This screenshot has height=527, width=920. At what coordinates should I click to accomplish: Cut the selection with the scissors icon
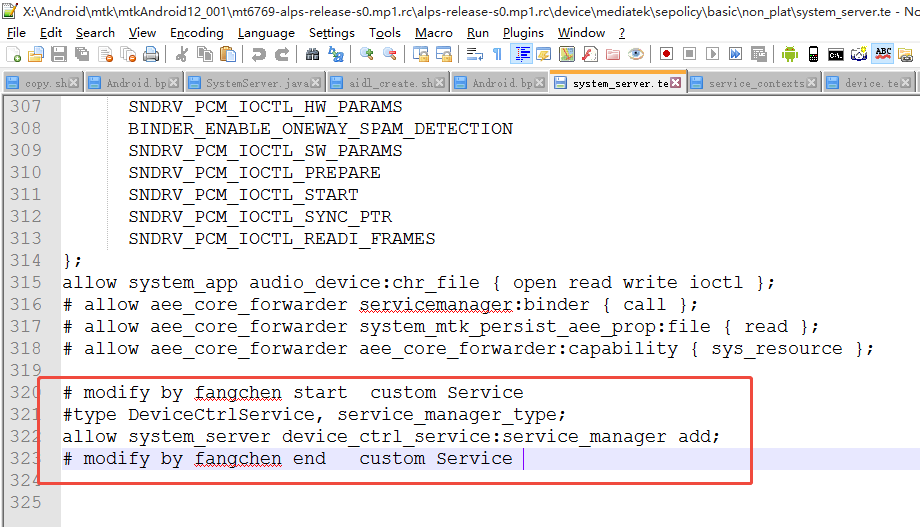[x=182, y=55]
